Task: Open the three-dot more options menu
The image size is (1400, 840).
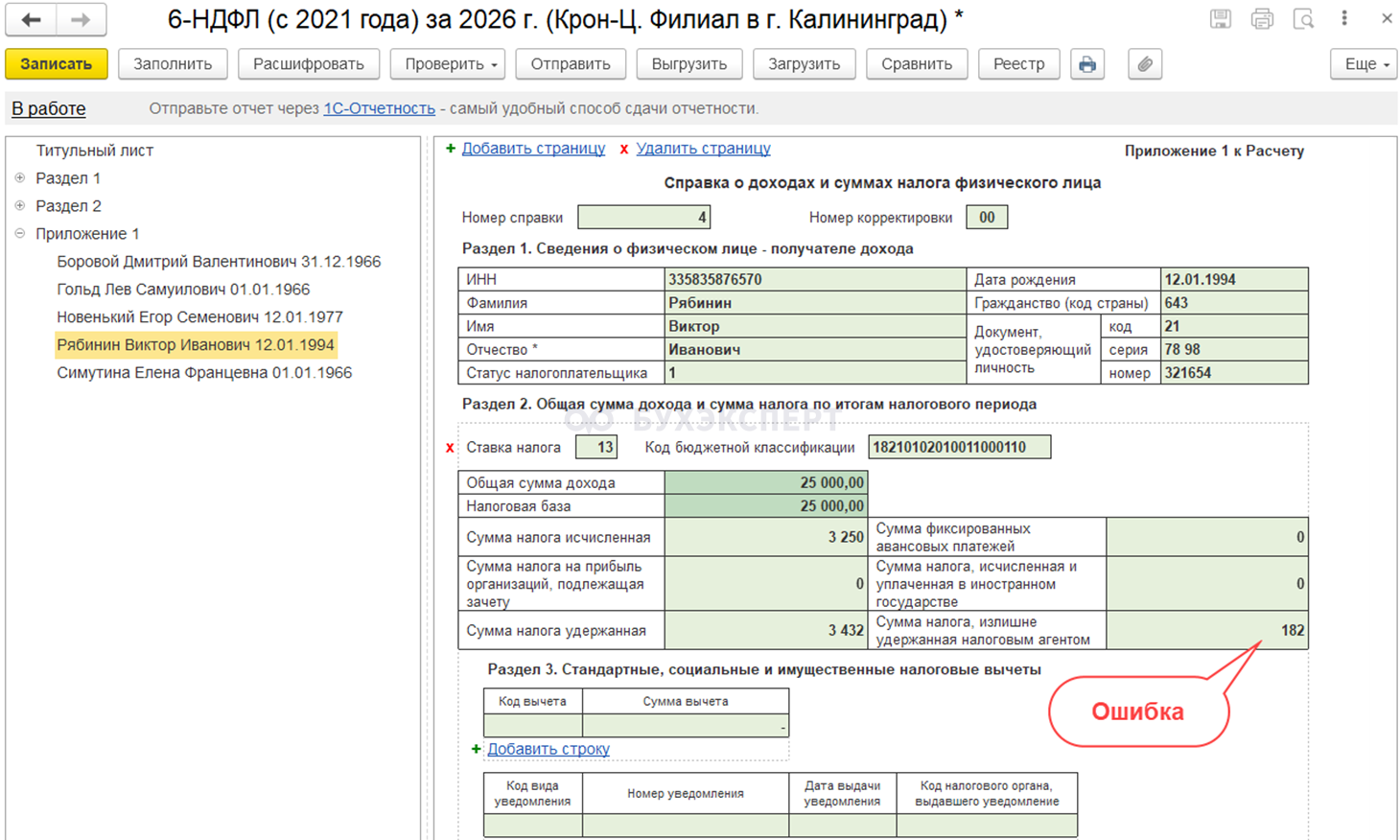Action: click(1344, 18)
